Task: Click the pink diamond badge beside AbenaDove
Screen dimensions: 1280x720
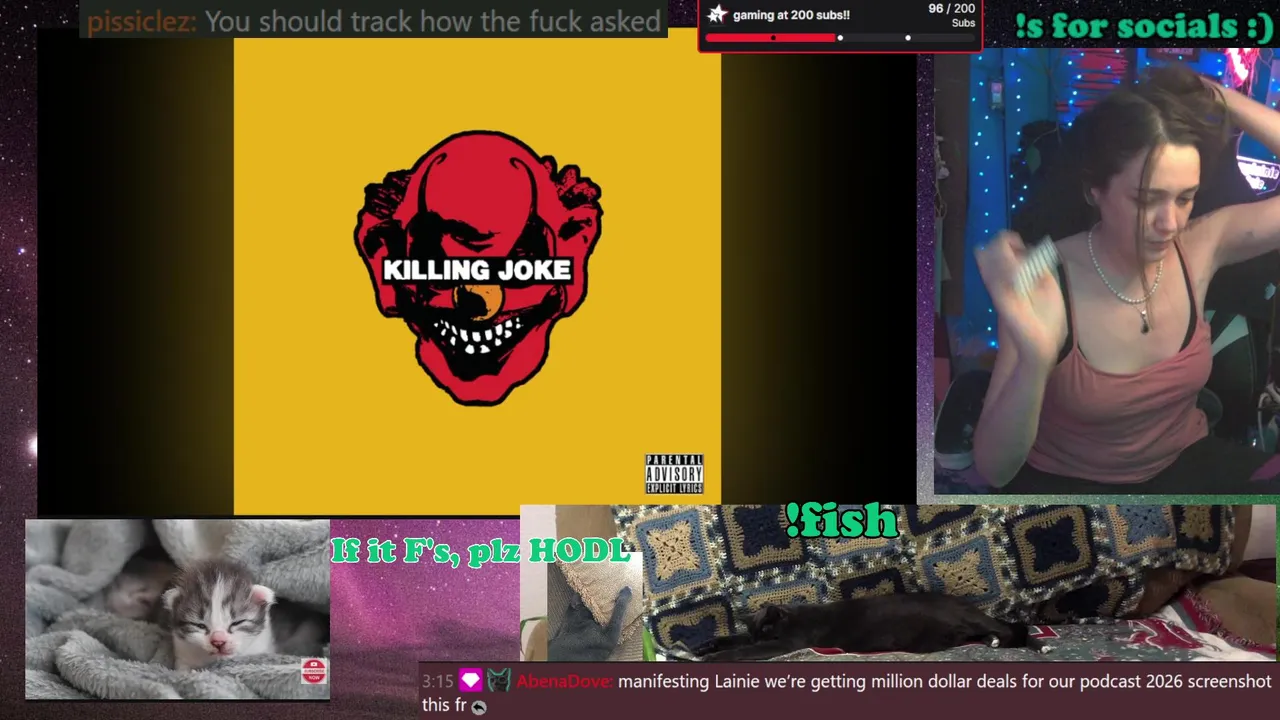Action: [470, 681]
